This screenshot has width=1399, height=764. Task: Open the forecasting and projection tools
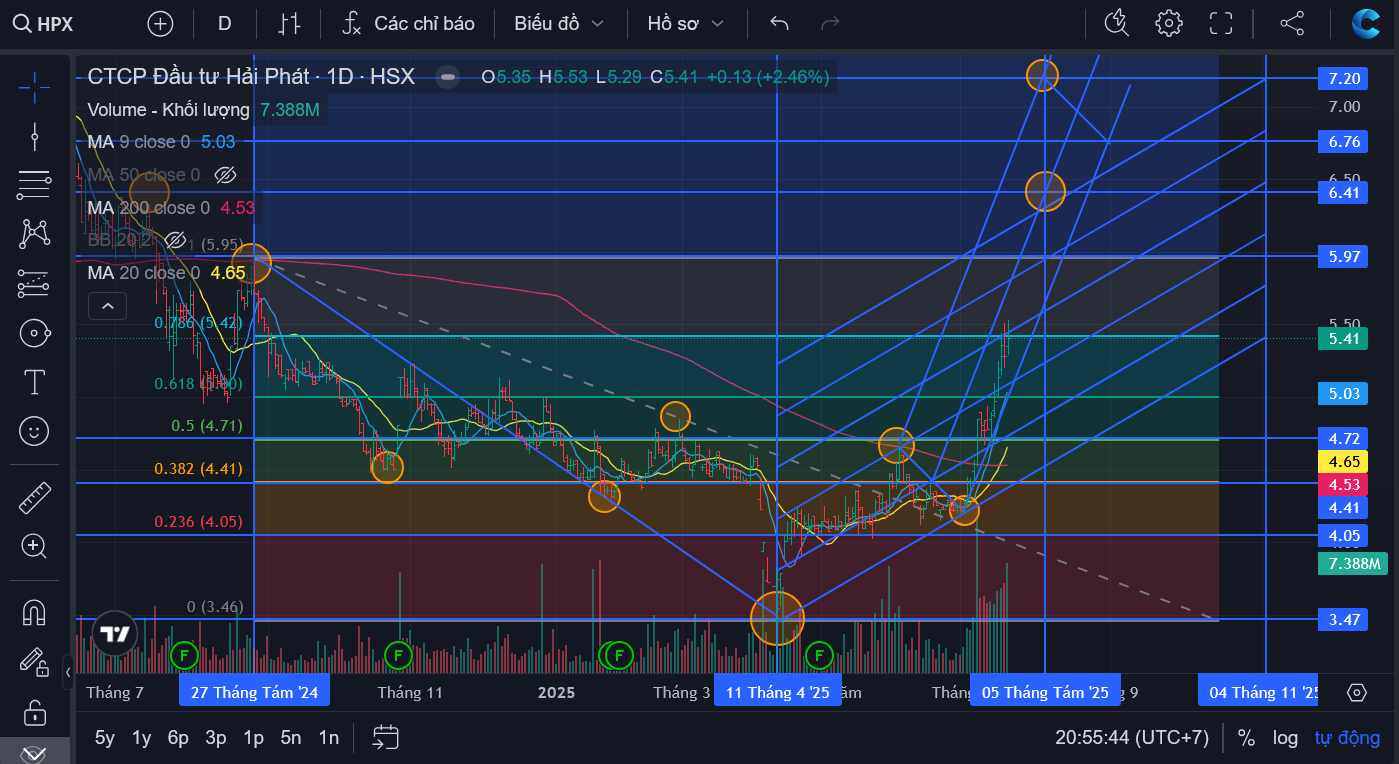click(x=34, y=284)
